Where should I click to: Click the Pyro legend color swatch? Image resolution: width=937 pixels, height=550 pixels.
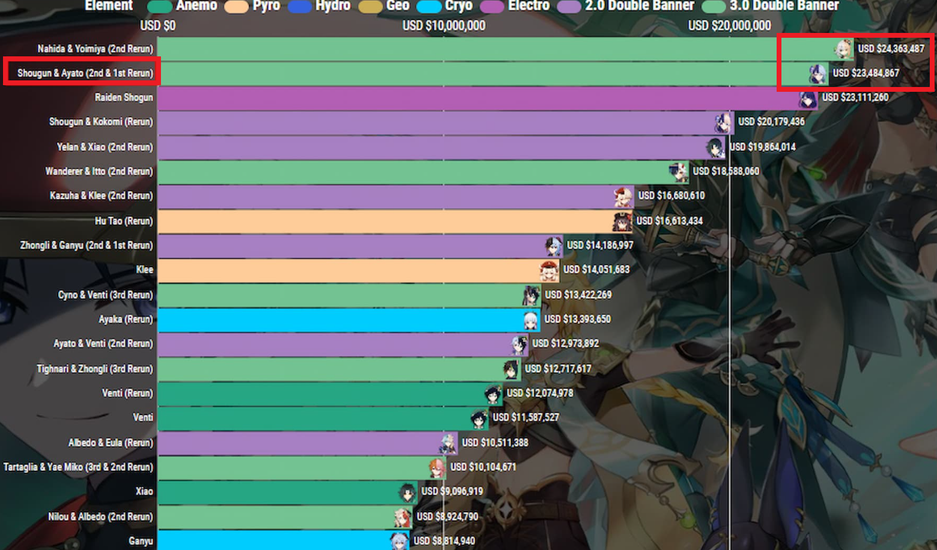(x=237, y=7)
